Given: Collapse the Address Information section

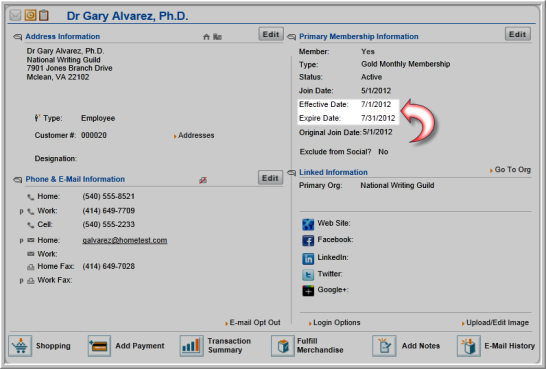Looking at the screenshot, I should (x=17, y=37).
